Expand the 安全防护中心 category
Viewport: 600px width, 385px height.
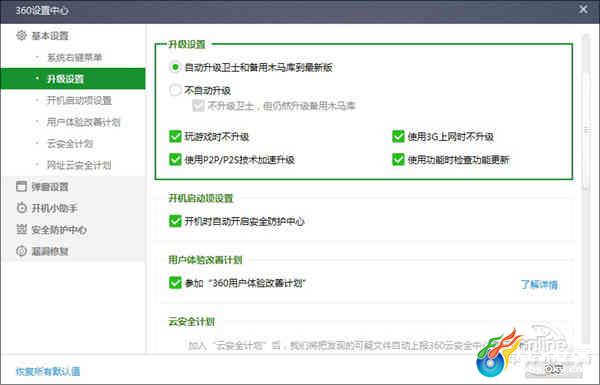tap(59, 230)
